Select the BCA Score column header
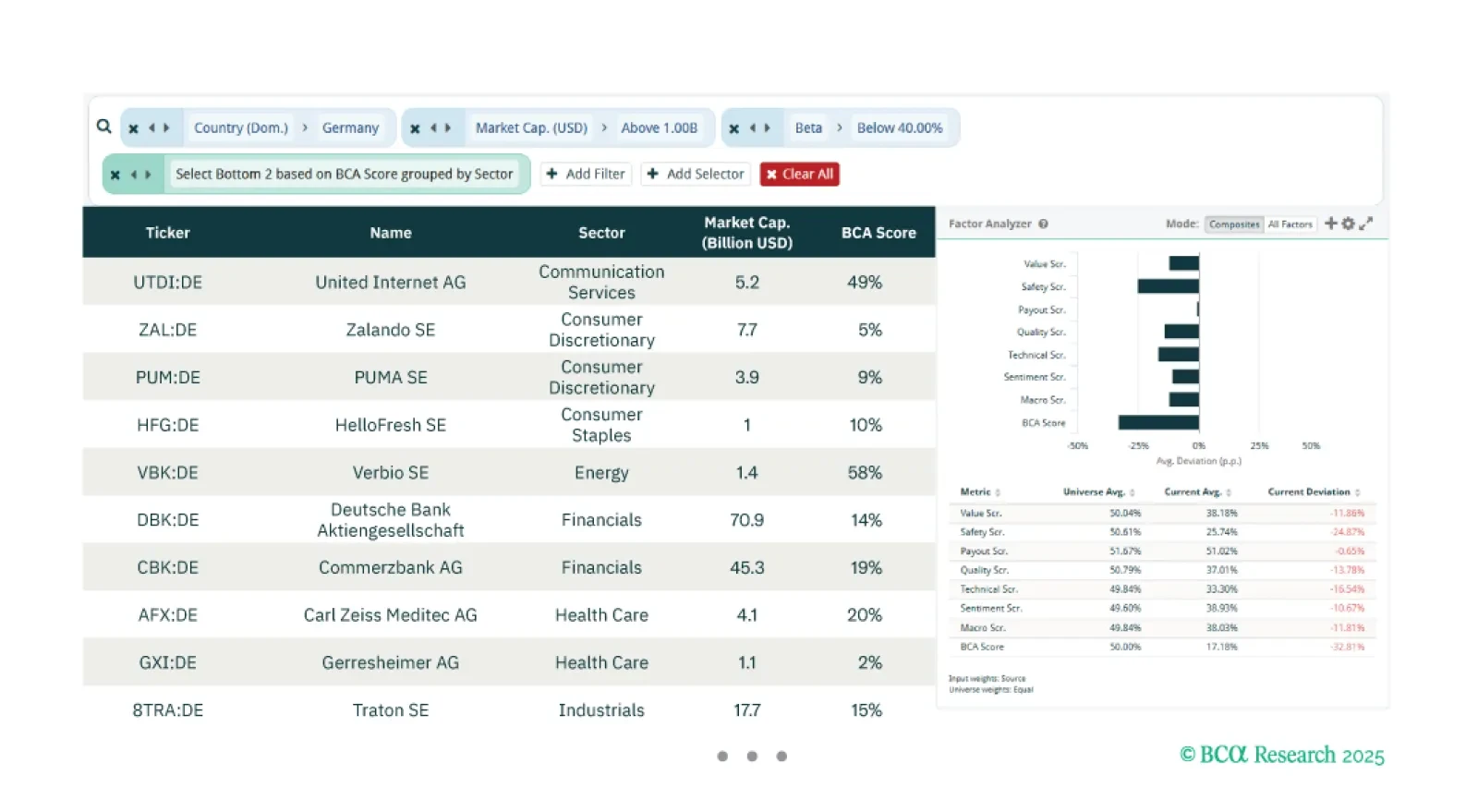The height and width of the screenshot is (812, 1478). point(878,233)
